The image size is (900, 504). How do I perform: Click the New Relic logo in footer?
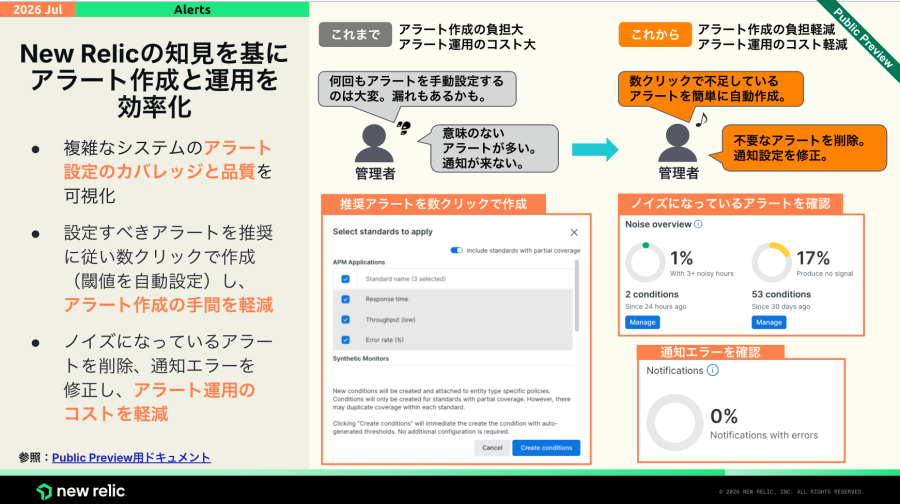click(81, 491)
